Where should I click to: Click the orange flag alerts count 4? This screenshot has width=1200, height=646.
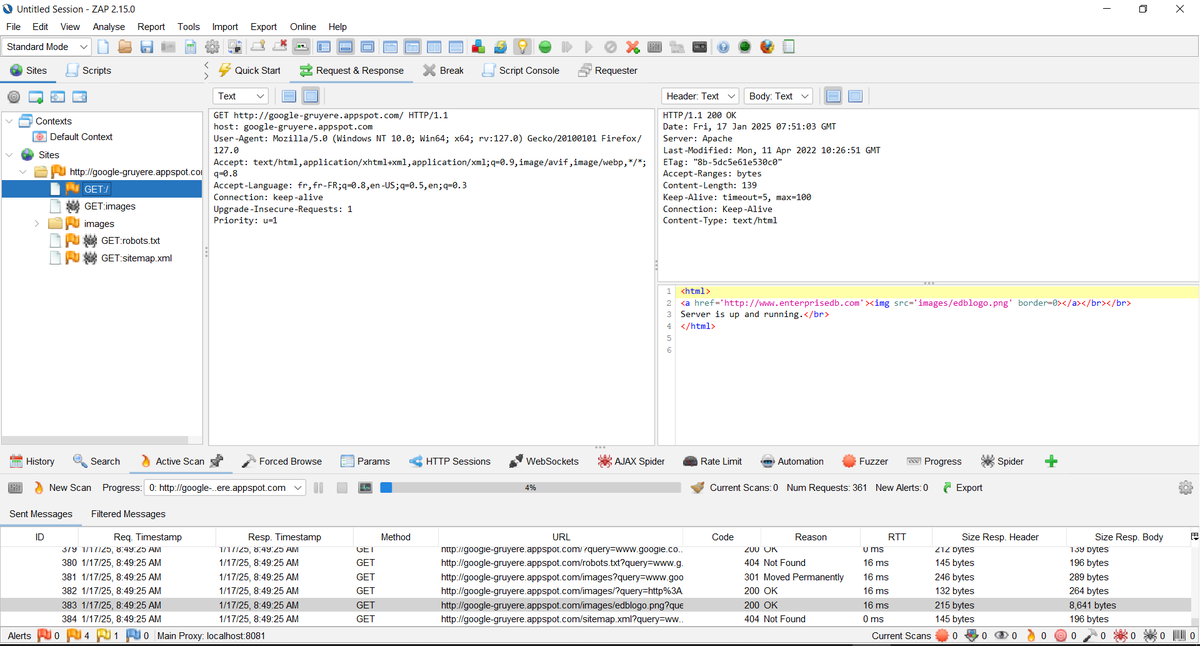79,636
